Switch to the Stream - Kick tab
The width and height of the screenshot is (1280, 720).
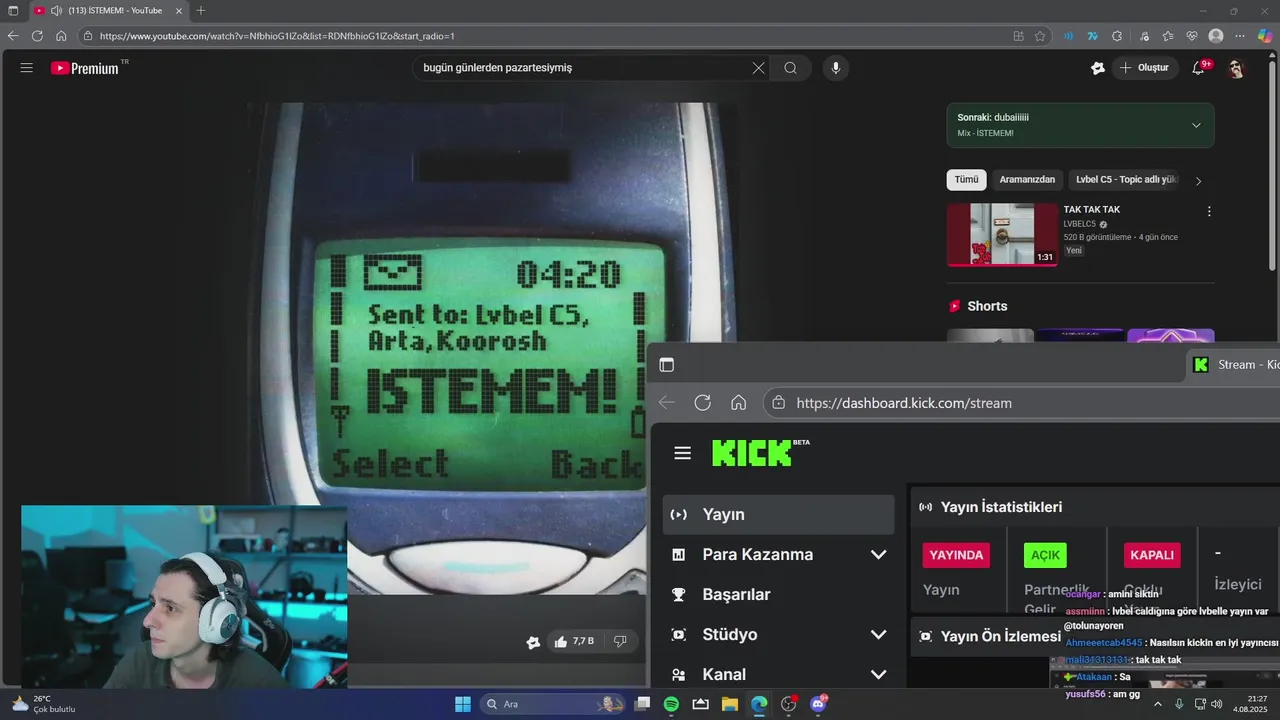[1236, 365]
